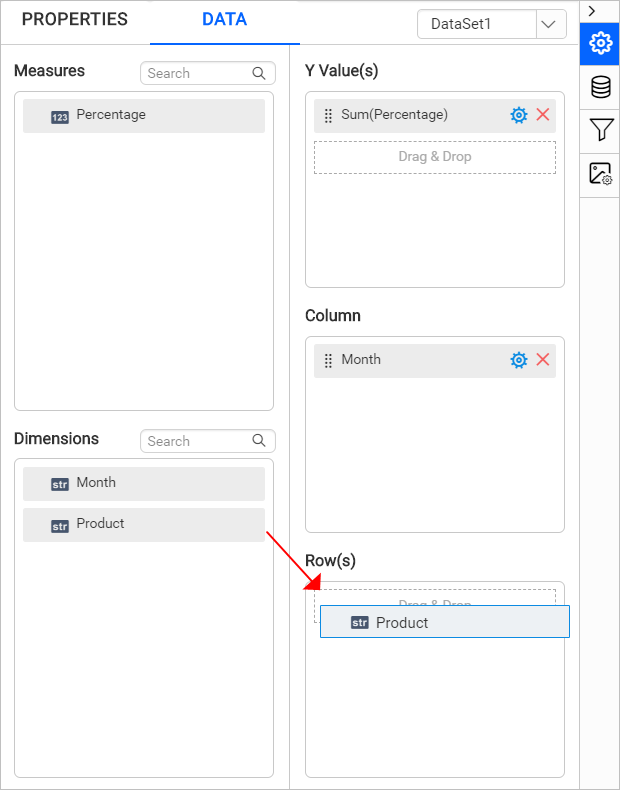Remove Sum(Percentage) with red X
Screen dimensions: 620x790
543,115
